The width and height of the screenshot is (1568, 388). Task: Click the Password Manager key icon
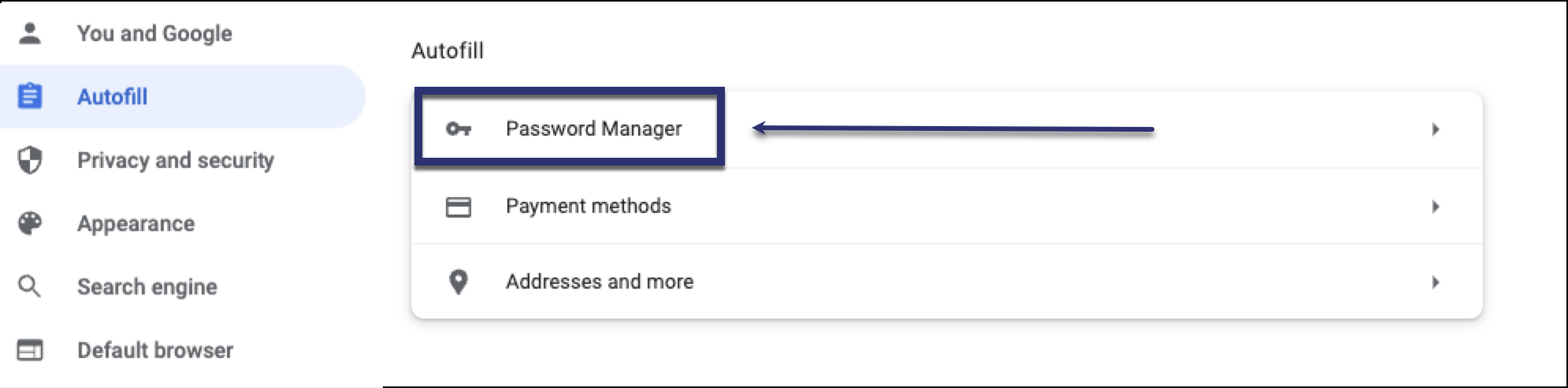[459, 129]
